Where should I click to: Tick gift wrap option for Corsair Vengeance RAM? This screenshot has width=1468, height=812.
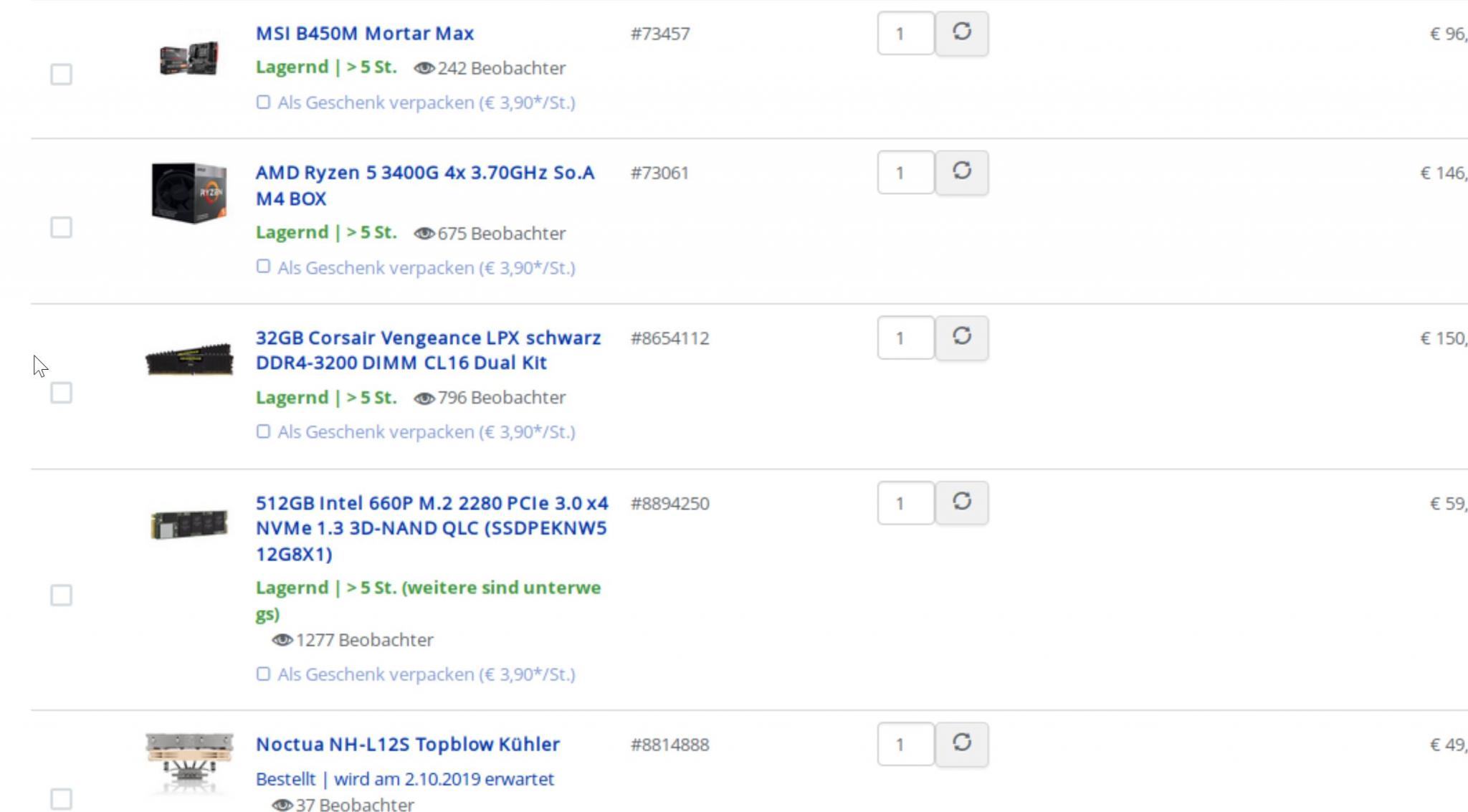click(x=263, y=431)
